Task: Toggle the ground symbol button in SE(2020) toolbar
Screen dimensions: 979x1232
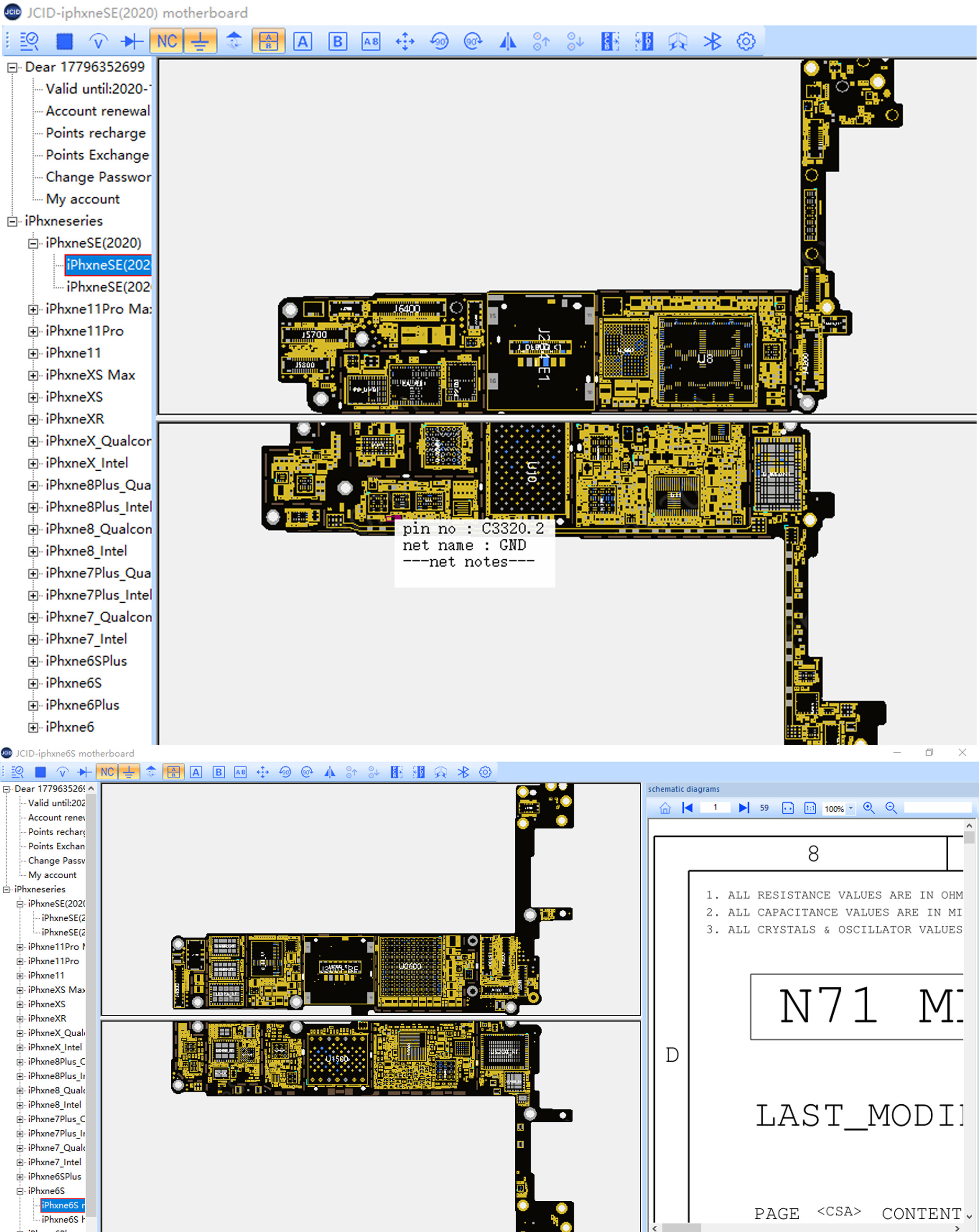Action: click(x=200, y=41)
